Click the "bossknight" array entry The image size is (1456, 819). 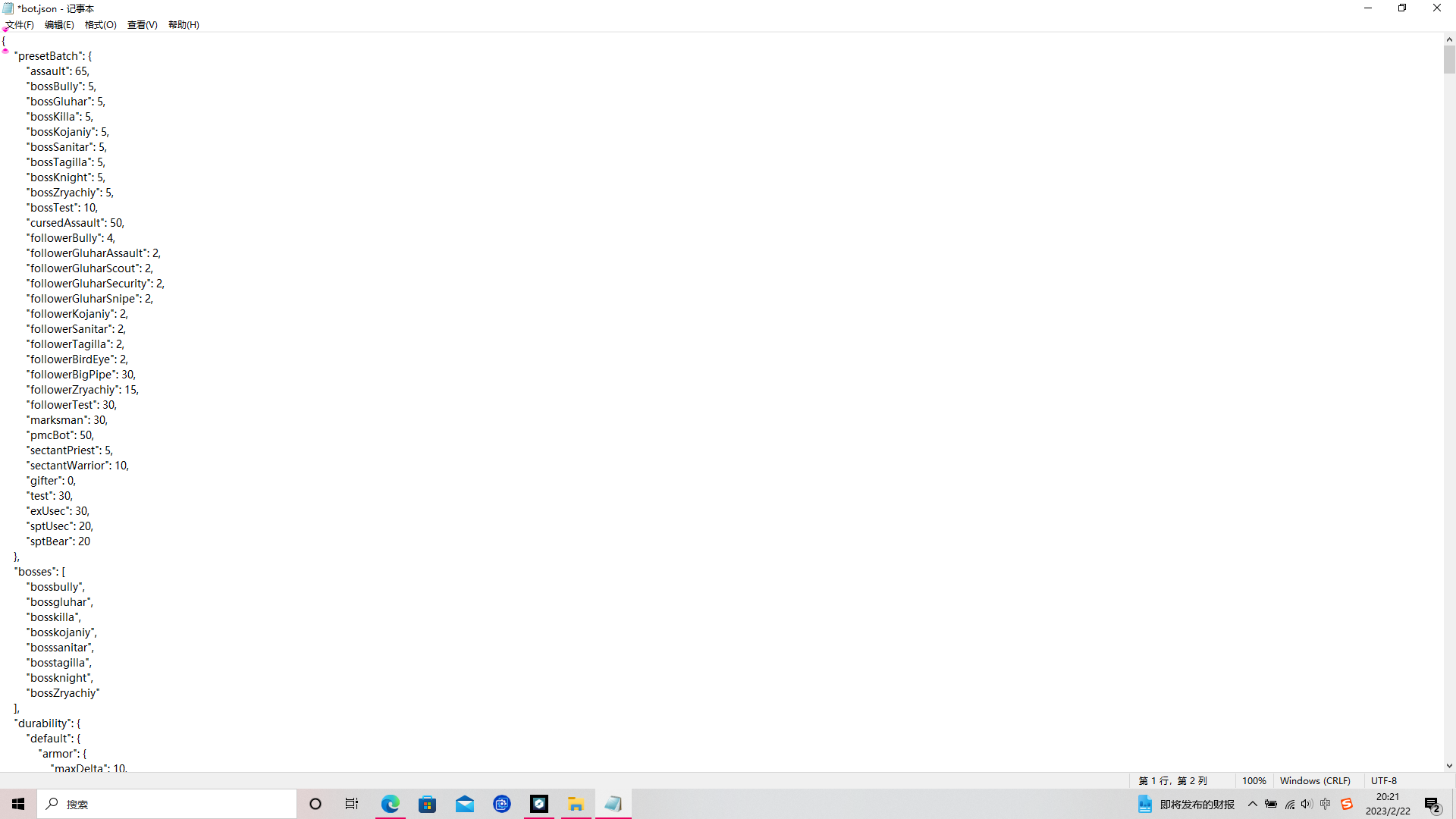[x=60, y=678]
